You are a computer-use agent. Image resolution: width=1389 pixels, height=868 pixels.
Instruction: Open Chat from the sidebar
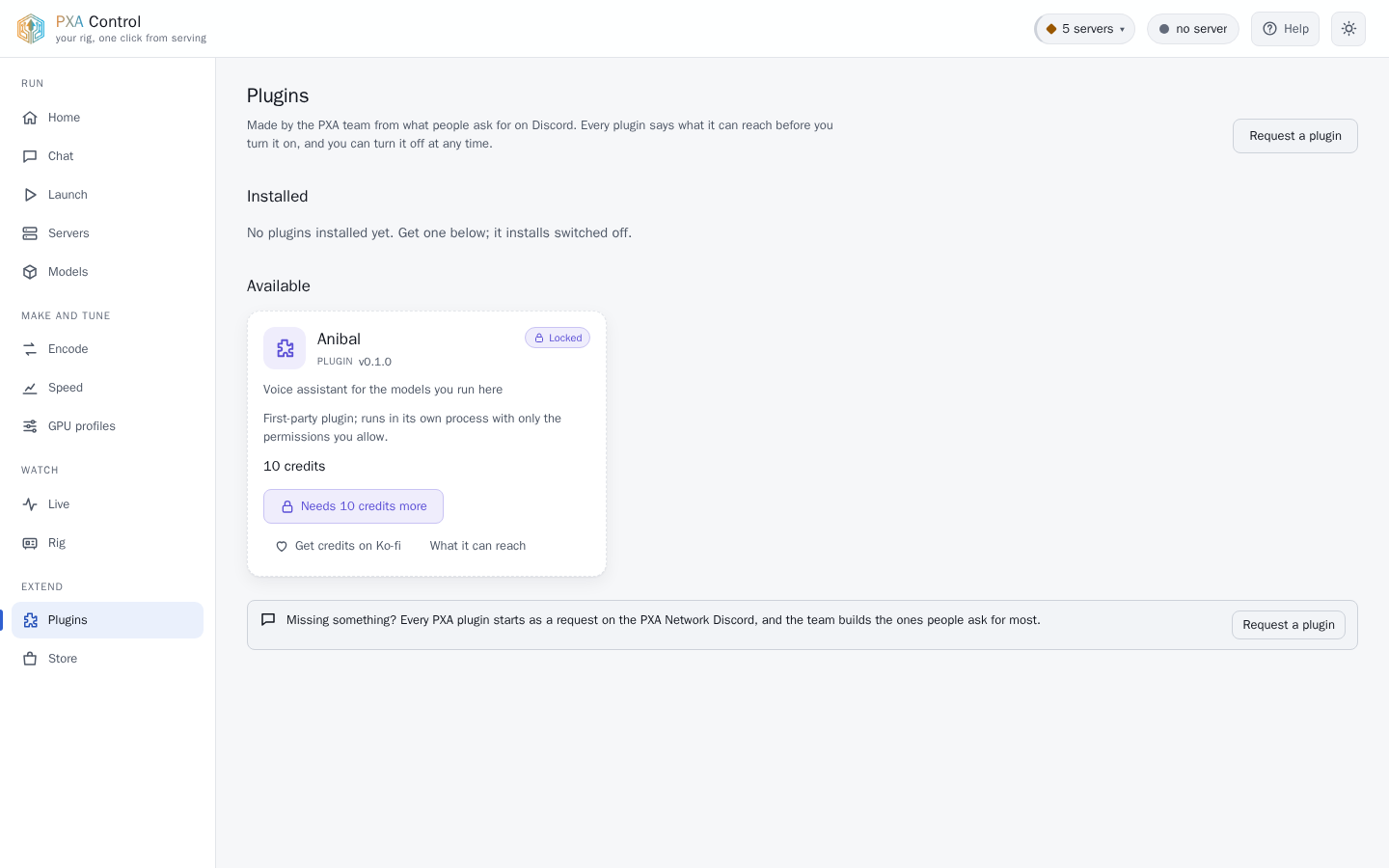(107, 156)
